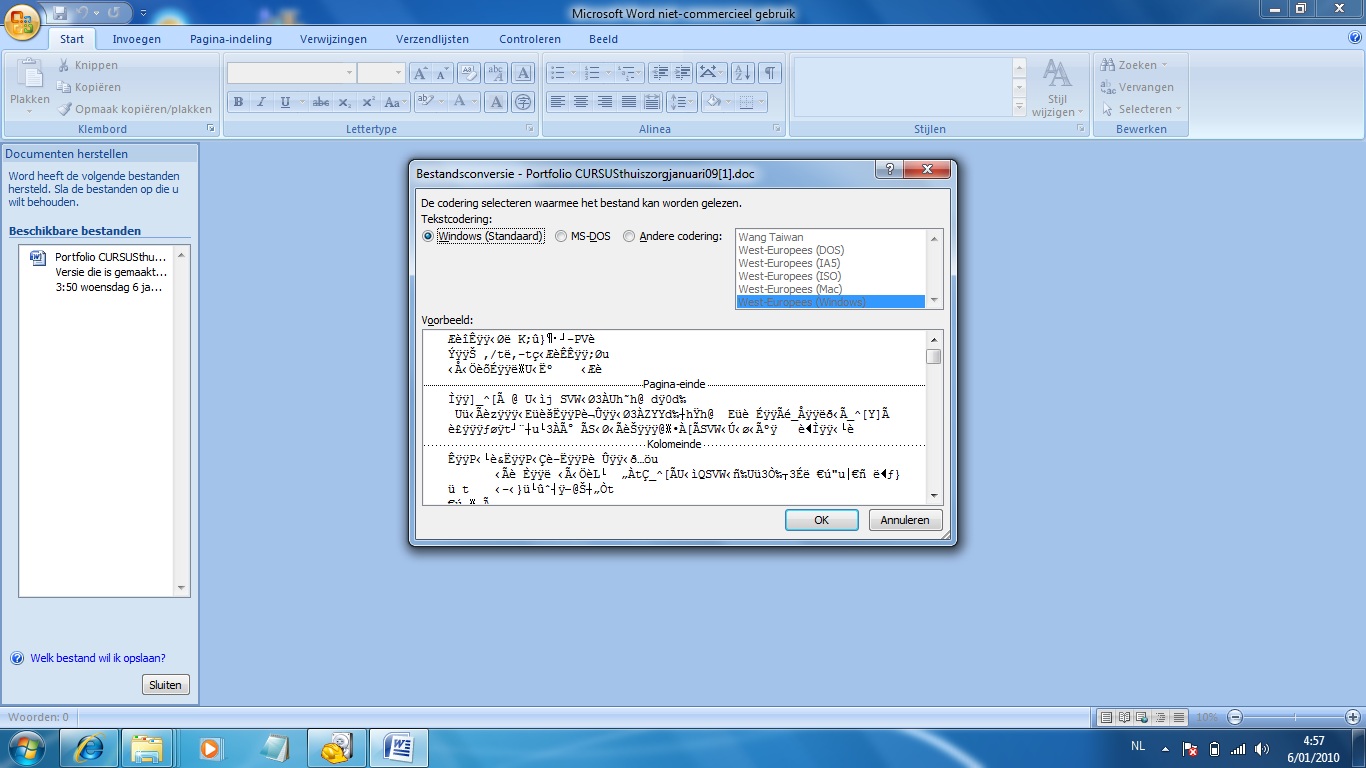This screenshot has height=768, width=1366.
Task: Expand the Lettertype dialog launcher
Action: [531, 129]
